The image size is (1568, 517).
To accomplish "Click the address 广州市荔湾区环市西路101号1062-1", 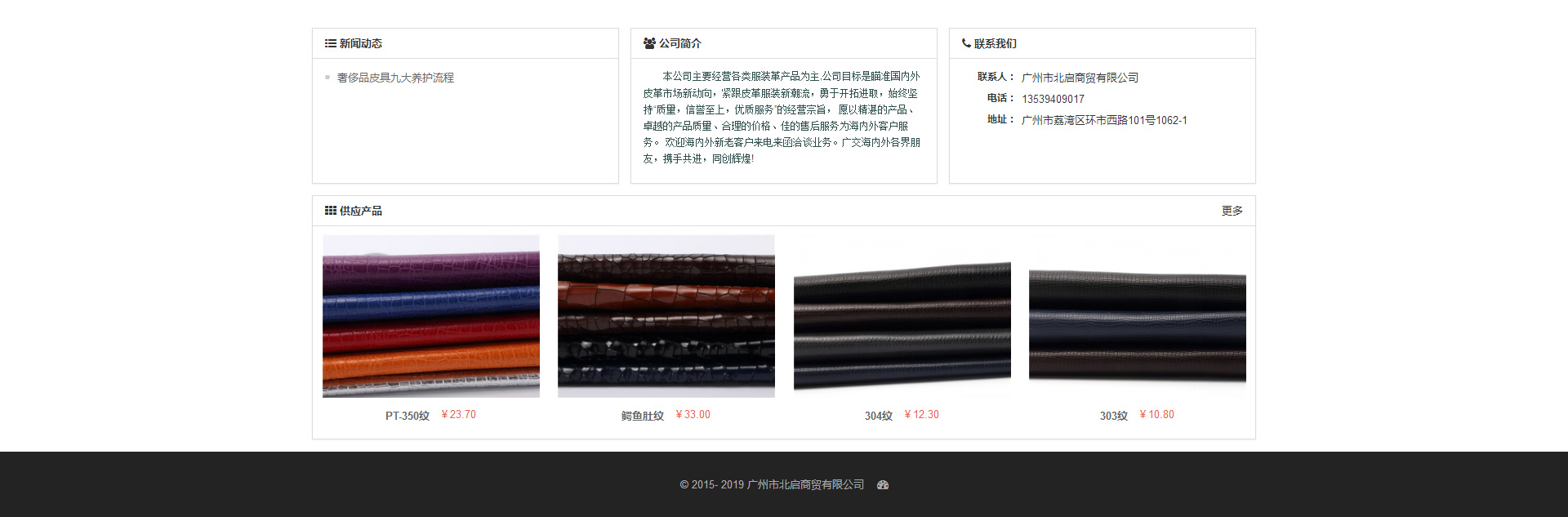I will click(x=1104, y=120).
